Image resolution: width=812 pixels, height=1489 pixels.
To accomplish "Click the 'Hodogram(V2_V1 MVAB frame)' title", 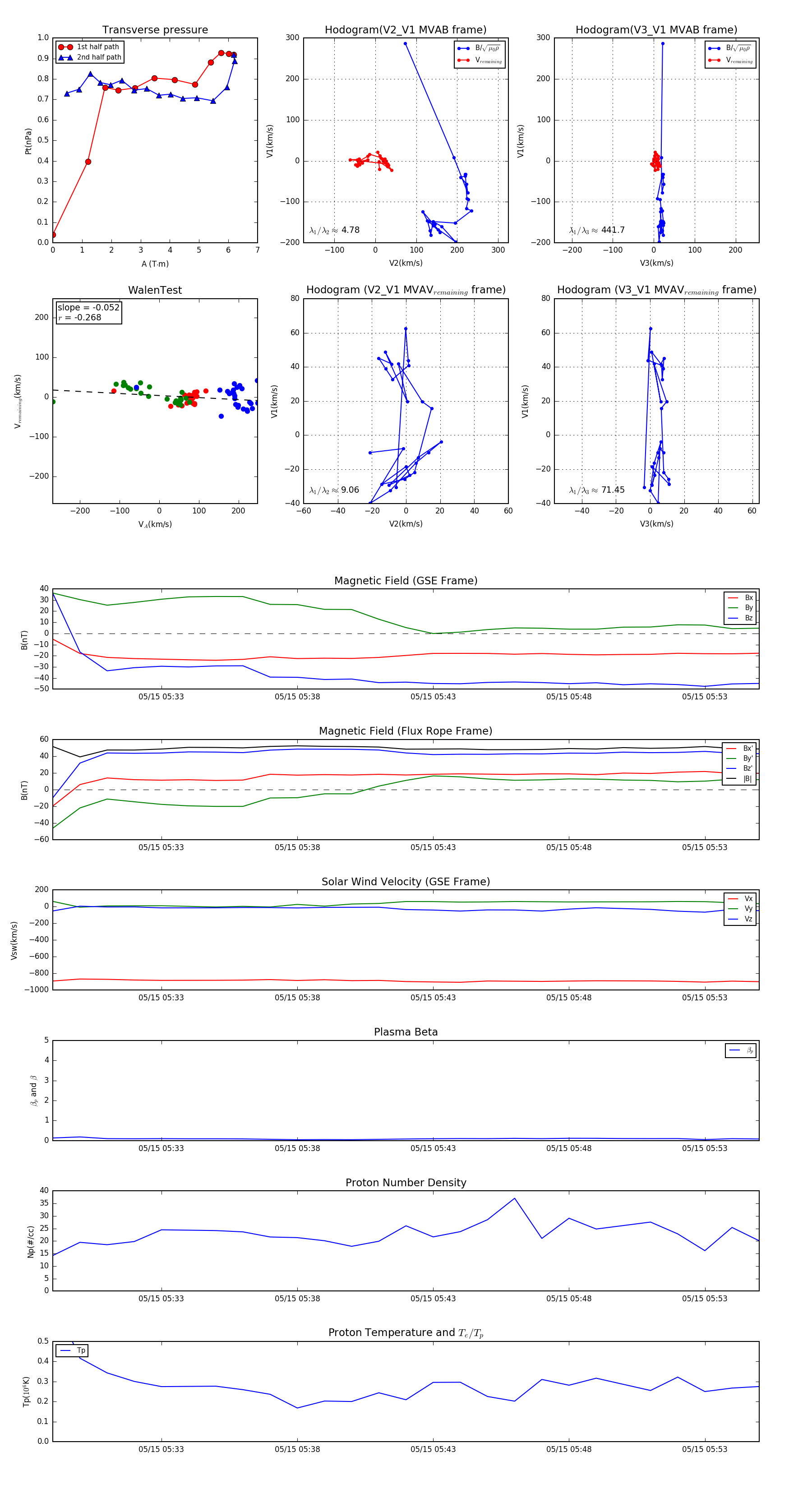I will (405, 29).
